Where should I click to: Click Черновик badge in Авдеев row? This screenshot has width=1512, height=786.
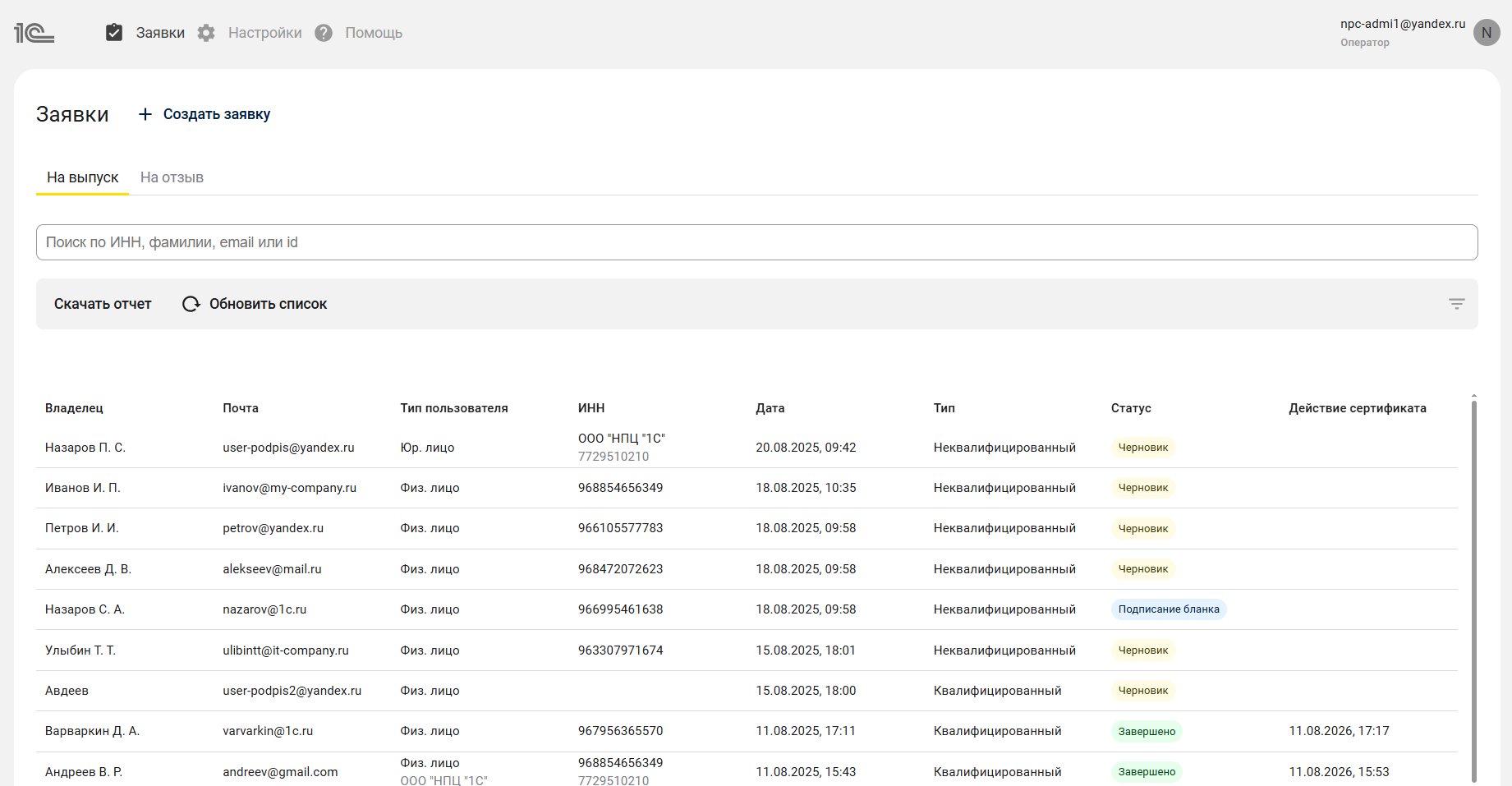coord(1143,691)
